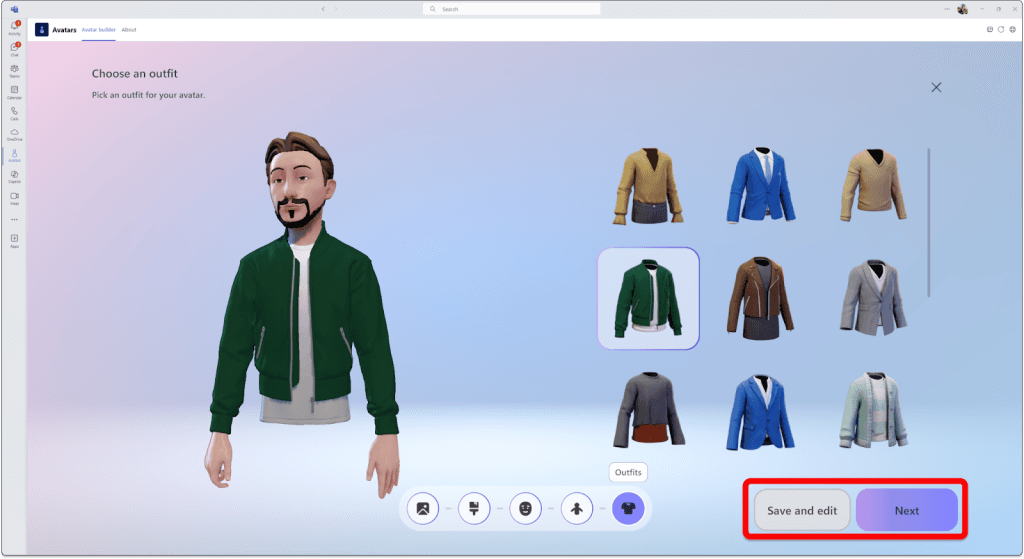Choose the light mint cardigan outfit
The image size is (1024, 559).
coord(873,410)
